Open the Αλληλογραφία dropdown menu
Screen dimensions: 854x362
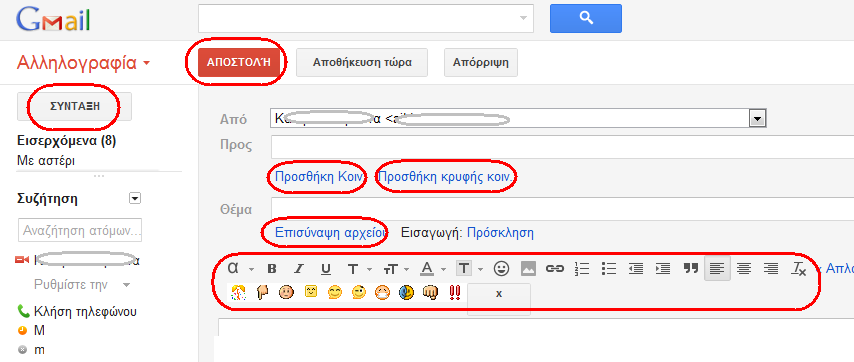pyautogui.click(x=83, y=63)
